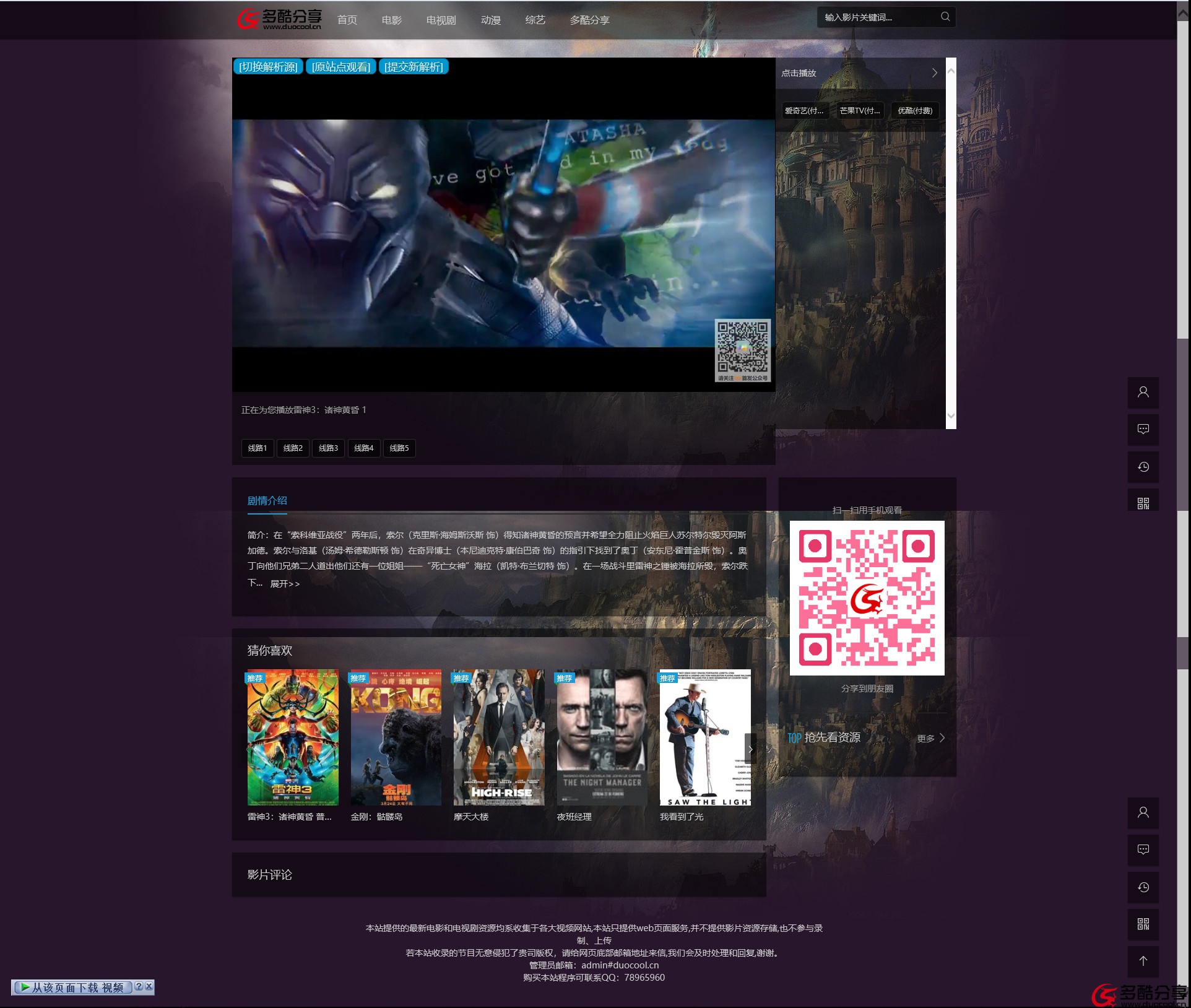
Task: Switch to 线路4
Action: (363, 448)
